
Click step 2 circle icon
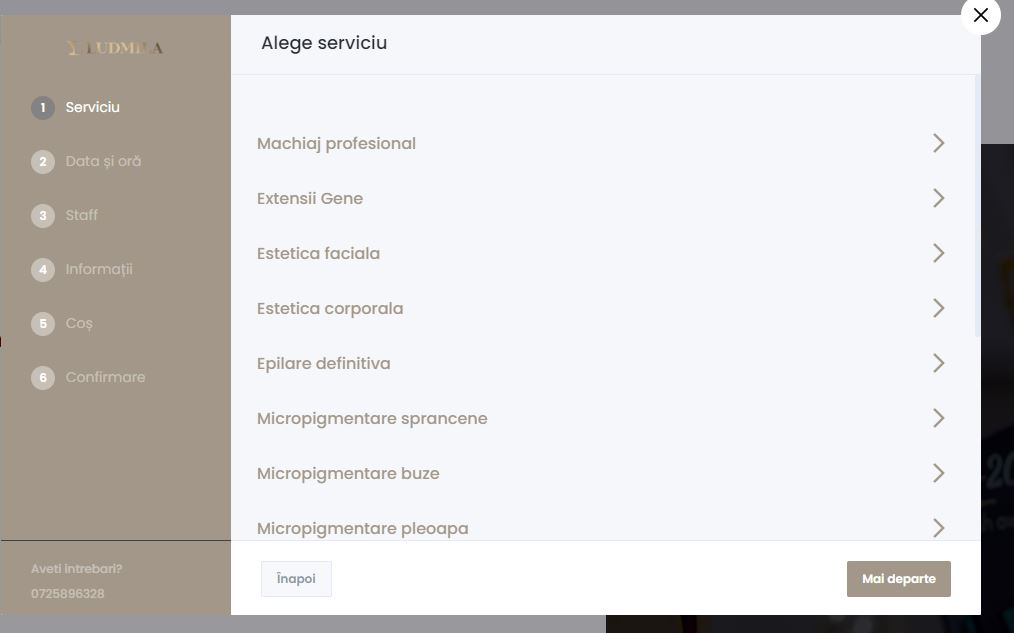click(x=43, y=162)
